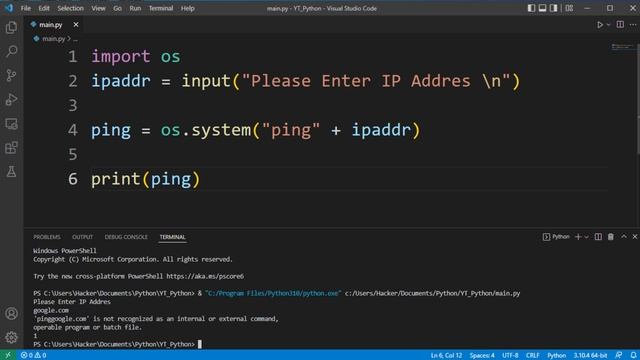Image resolution: width=640 pixels, height=360 pixels.
Task: Click the VS Code logo icon
Action: [x=9, y=8]
